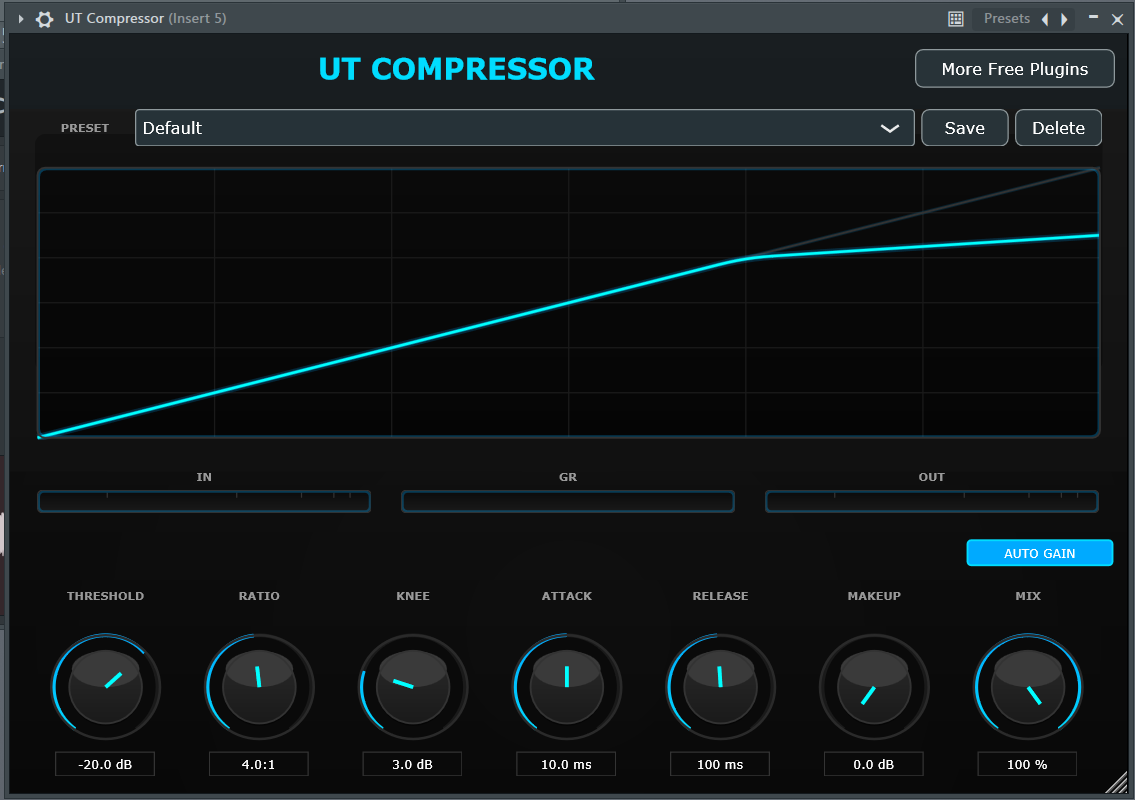Screen dimensions: 1135x800
Task: Click the Makeup knob
Action: [x=874, y=687]
